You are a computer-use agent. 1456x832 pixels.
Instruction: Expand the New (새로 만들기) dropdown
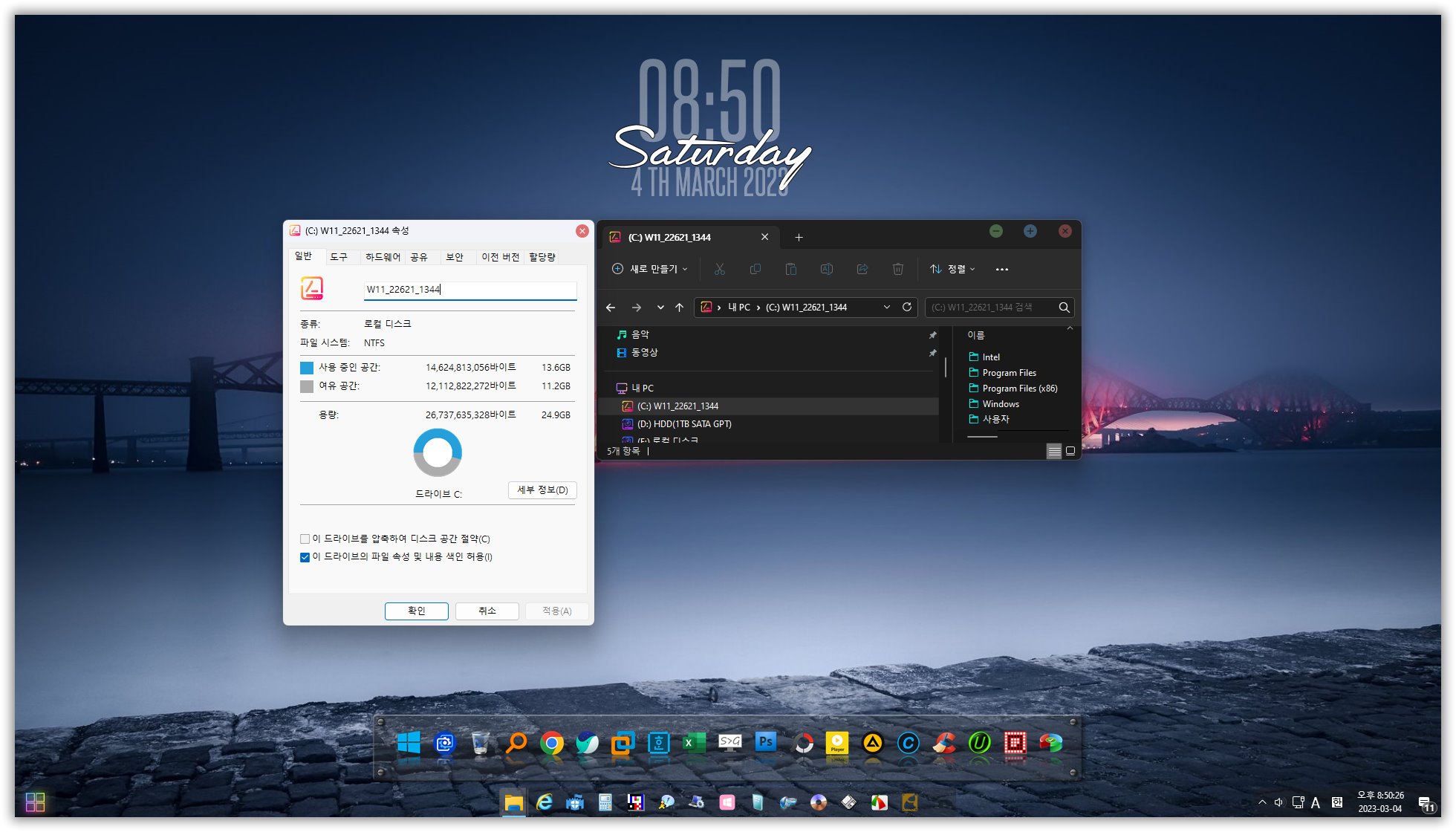650,269
